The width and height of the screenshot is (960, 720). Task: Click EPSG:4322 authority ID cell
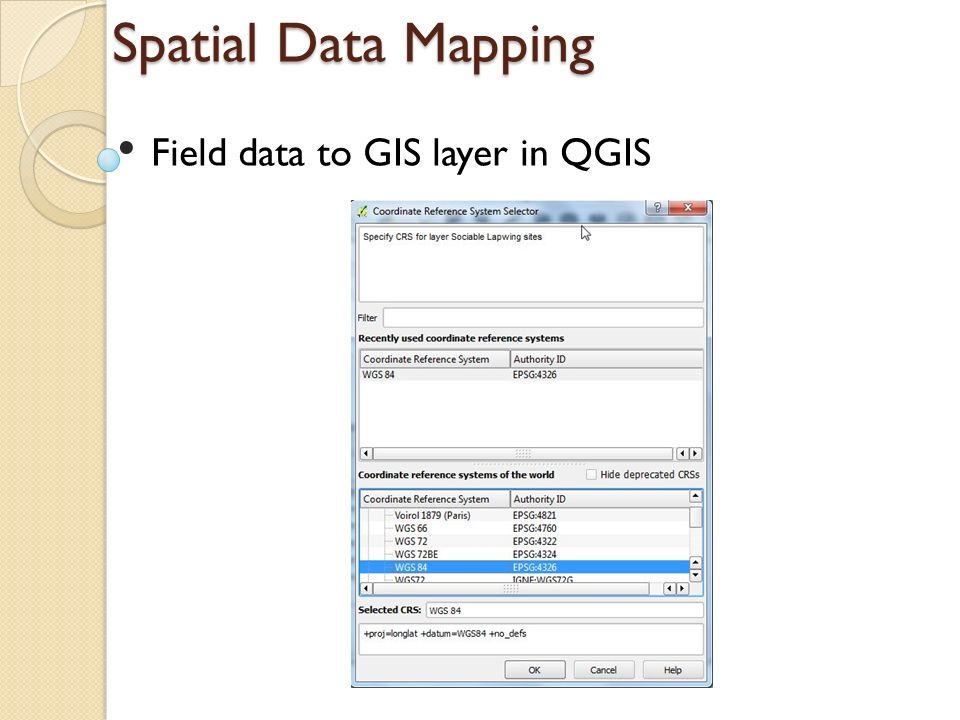[534, 541]
